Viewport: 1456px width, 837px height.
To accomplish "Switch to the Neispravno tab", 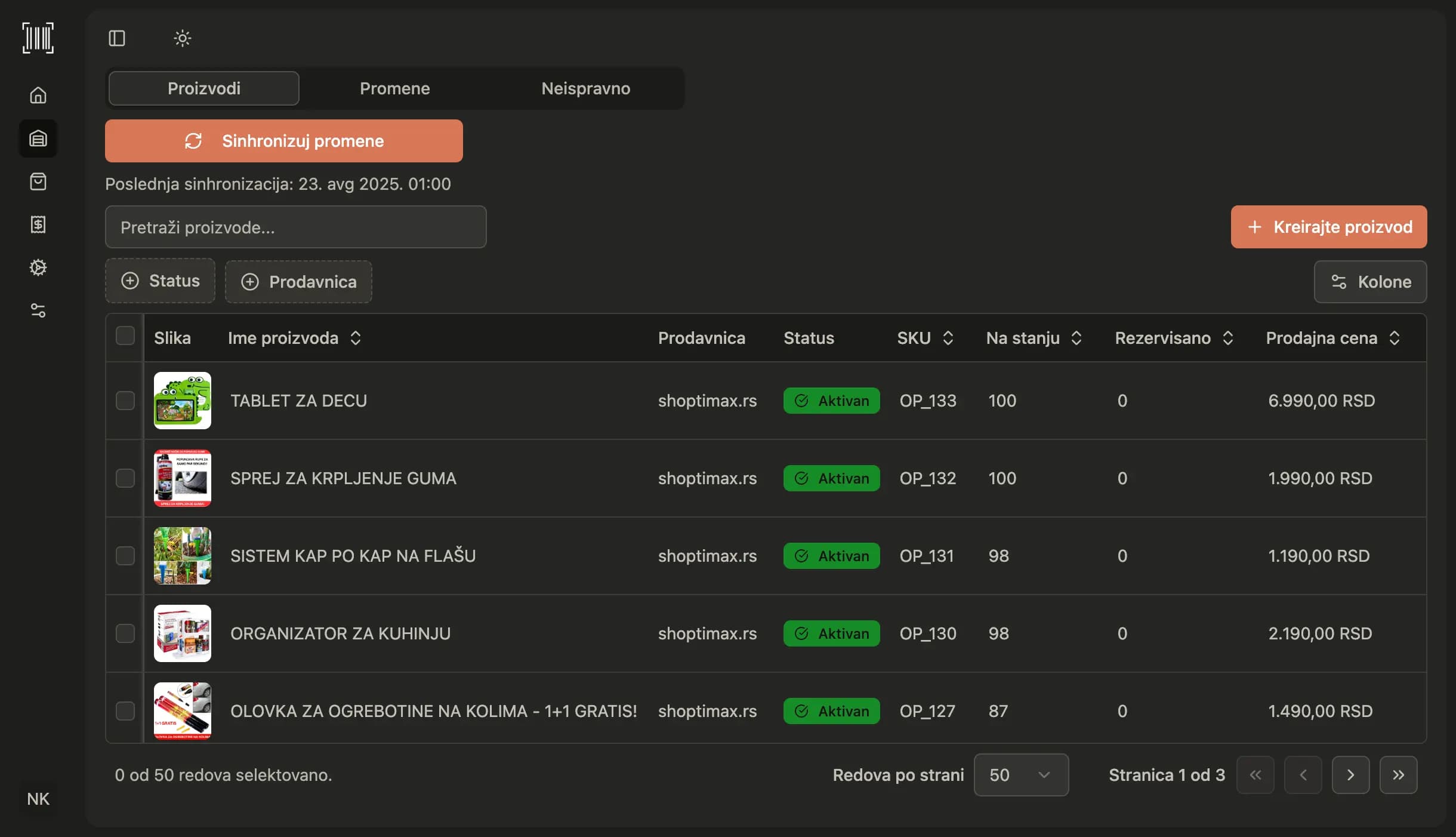I will pyautogui.click(x=585, y=88).
